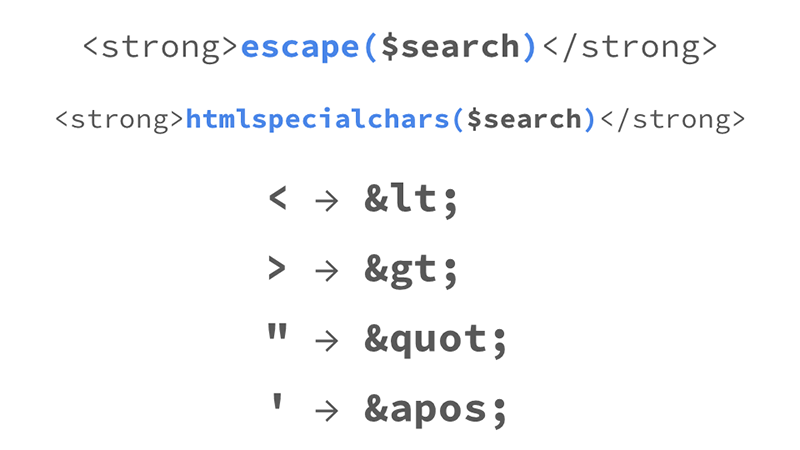
Task: Click the blue htmlspecialchars($search) text
Action: [x=390, y=119]
